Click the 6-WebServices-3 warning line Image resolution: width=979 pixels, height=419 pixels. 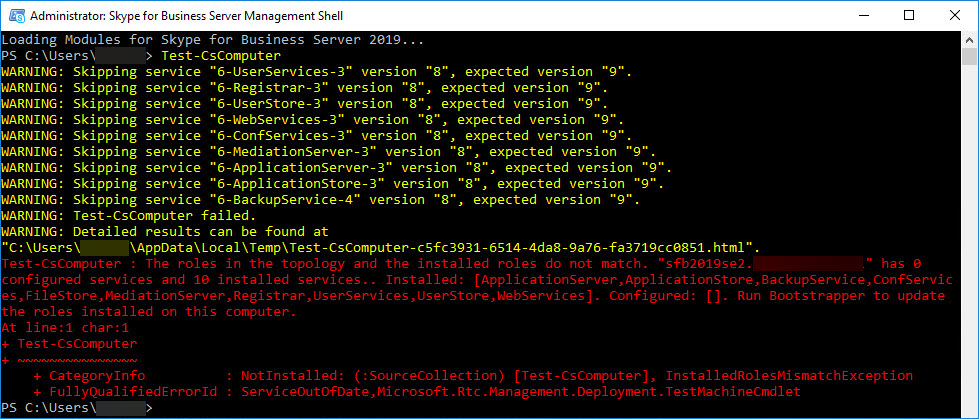coord(313,120)
